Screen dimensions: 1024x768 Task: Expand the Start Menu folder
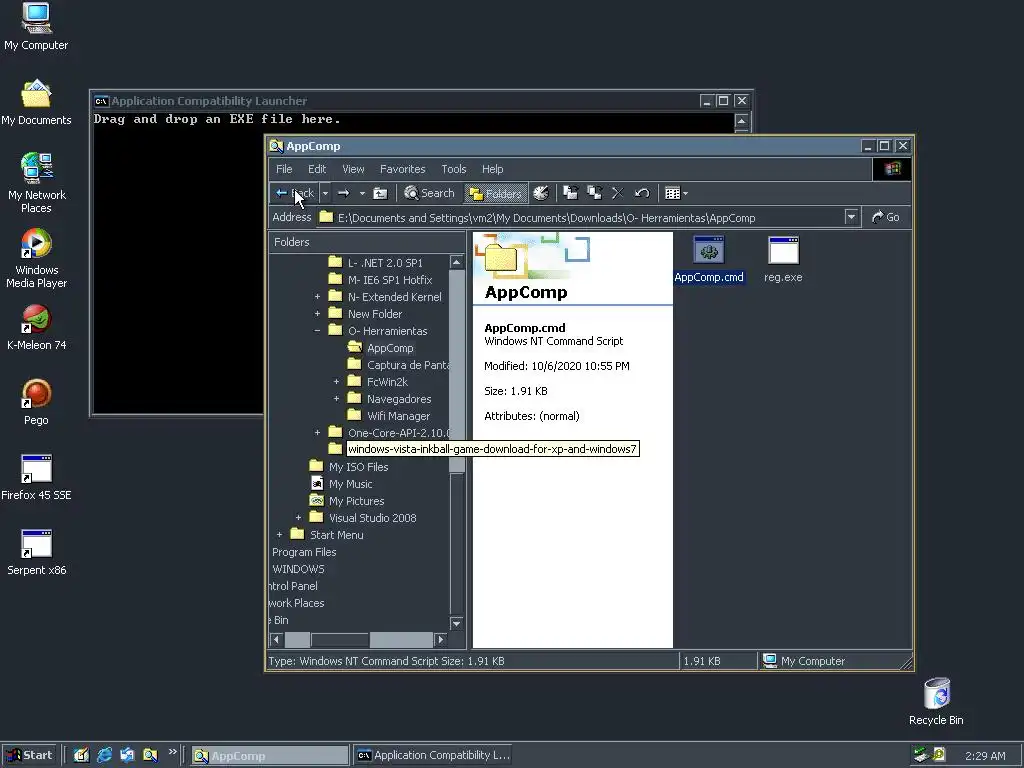tap(280, 534)
